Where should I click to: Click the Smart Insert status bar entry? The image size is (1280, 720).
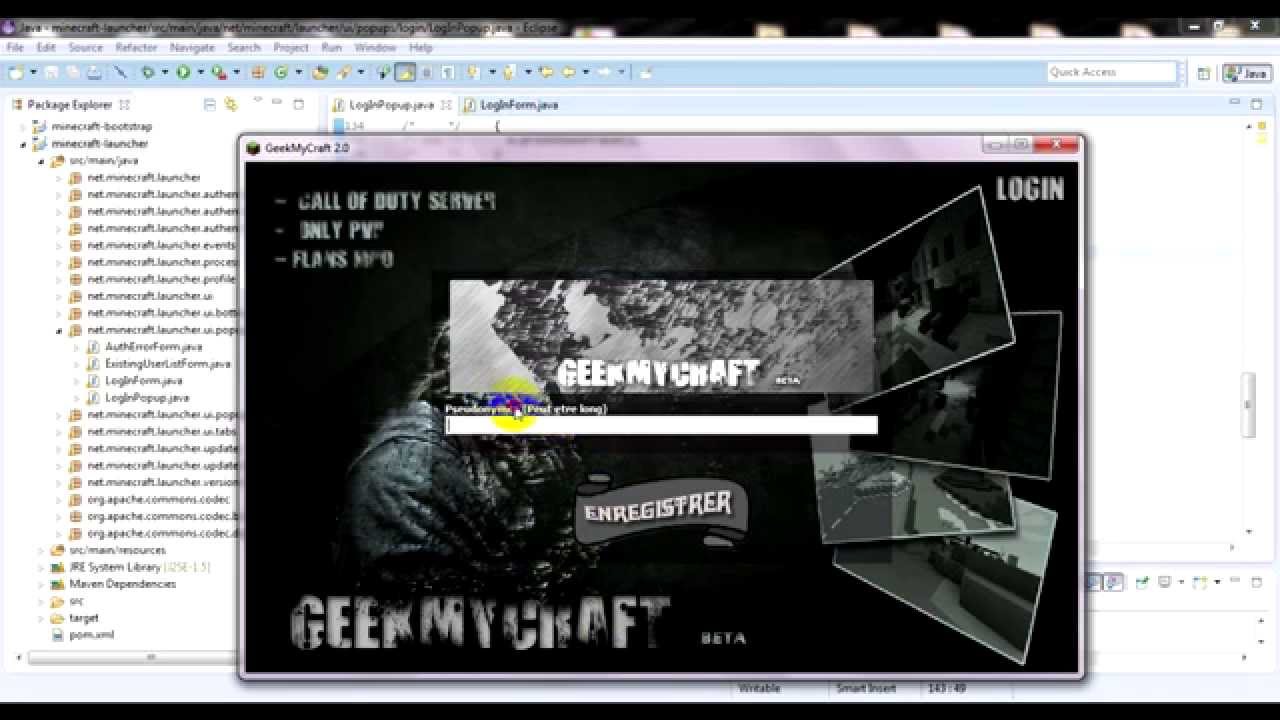(868, 688)
